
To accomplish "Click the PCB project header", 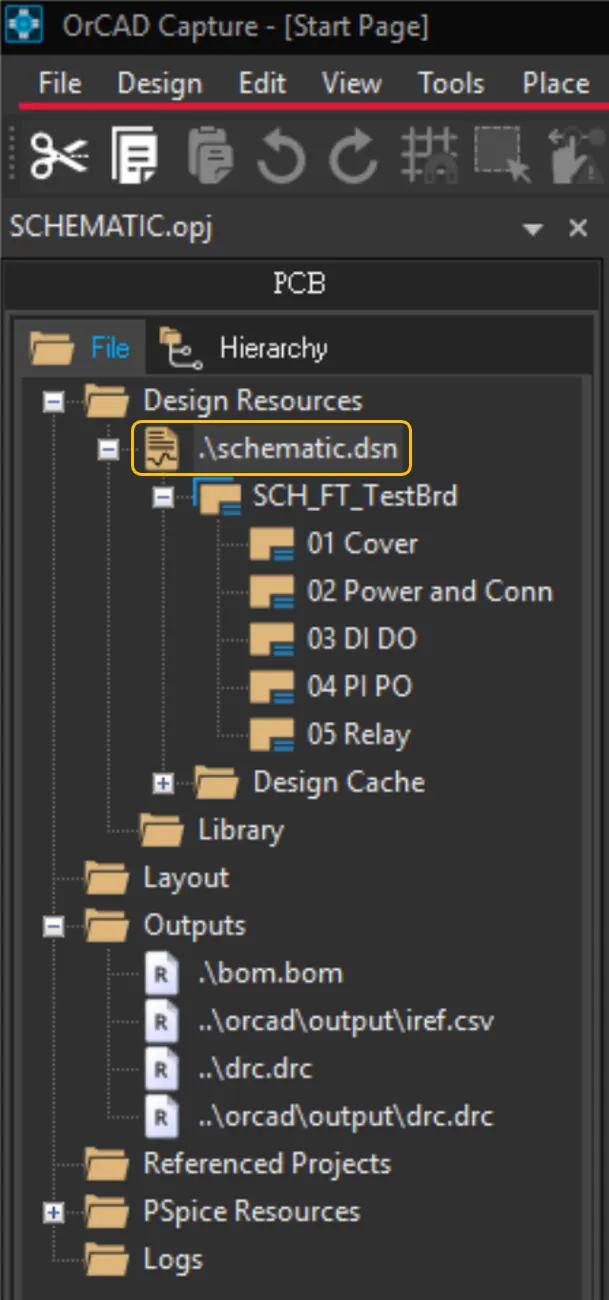I will point(300,284).
